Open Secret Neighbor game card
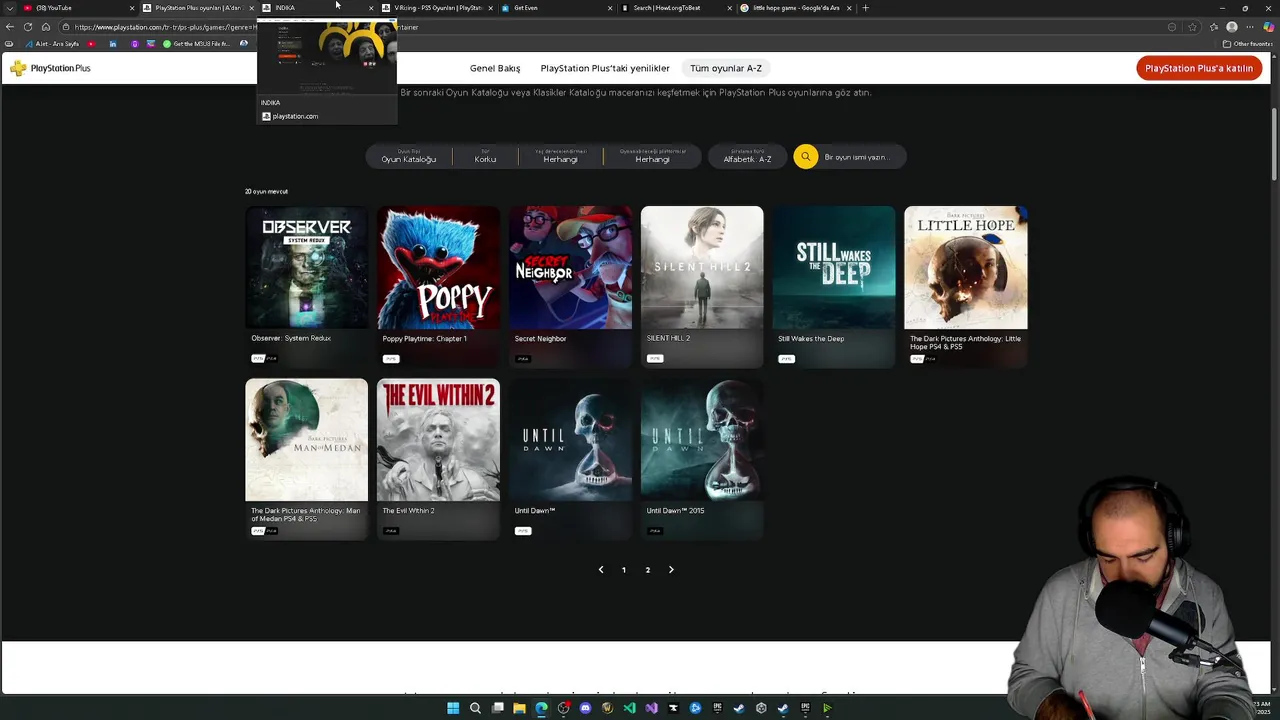Viewport: 1280px width, 720px height. 570,287
